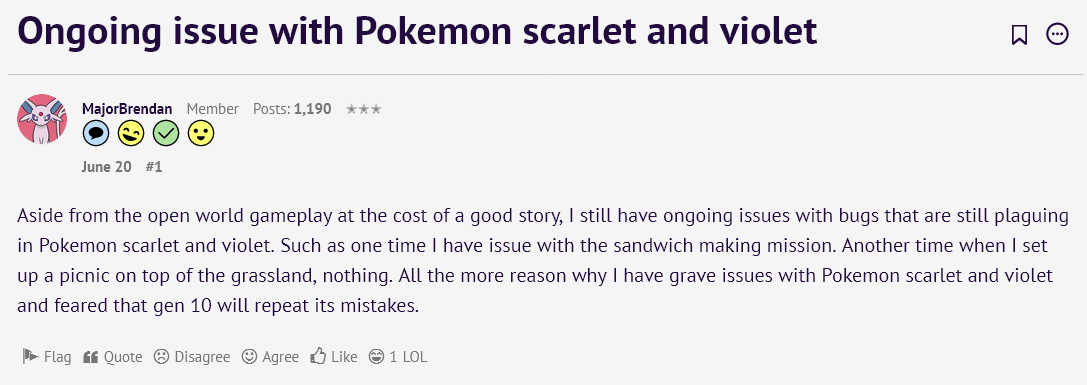Open the June 20 post permalink
Image resolution: width=1087 pixels, height=385 pixels.
click(x=106, y=167)
